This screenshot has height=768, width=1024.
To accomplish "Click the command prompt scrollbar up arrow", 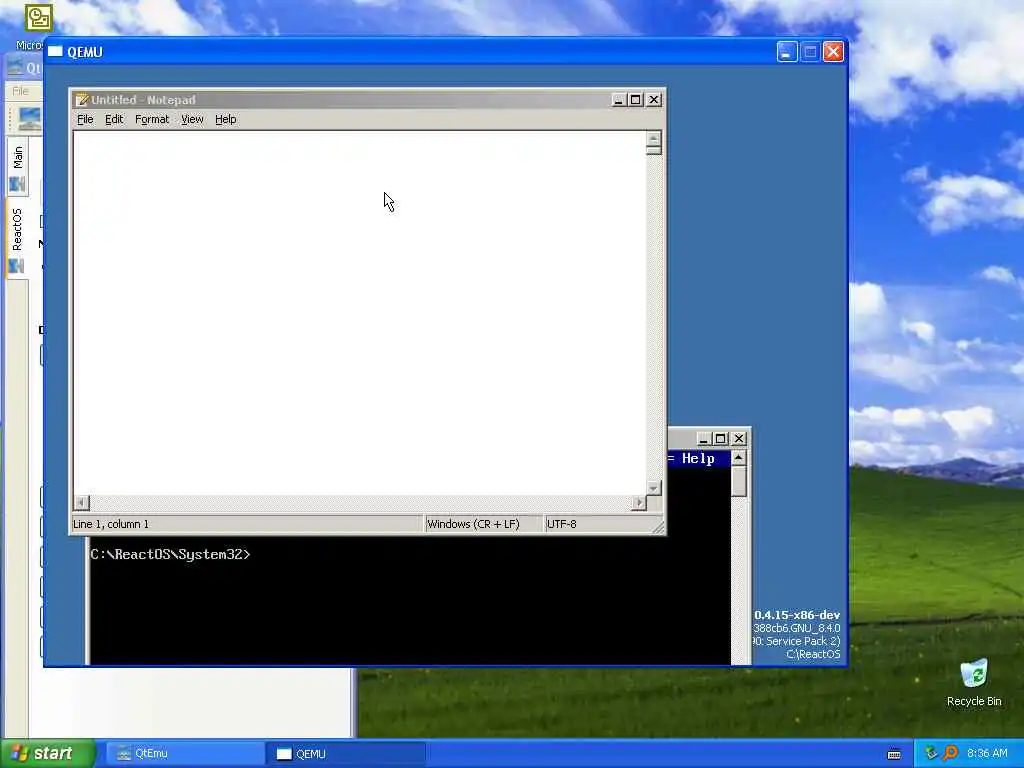I will 739,458.
